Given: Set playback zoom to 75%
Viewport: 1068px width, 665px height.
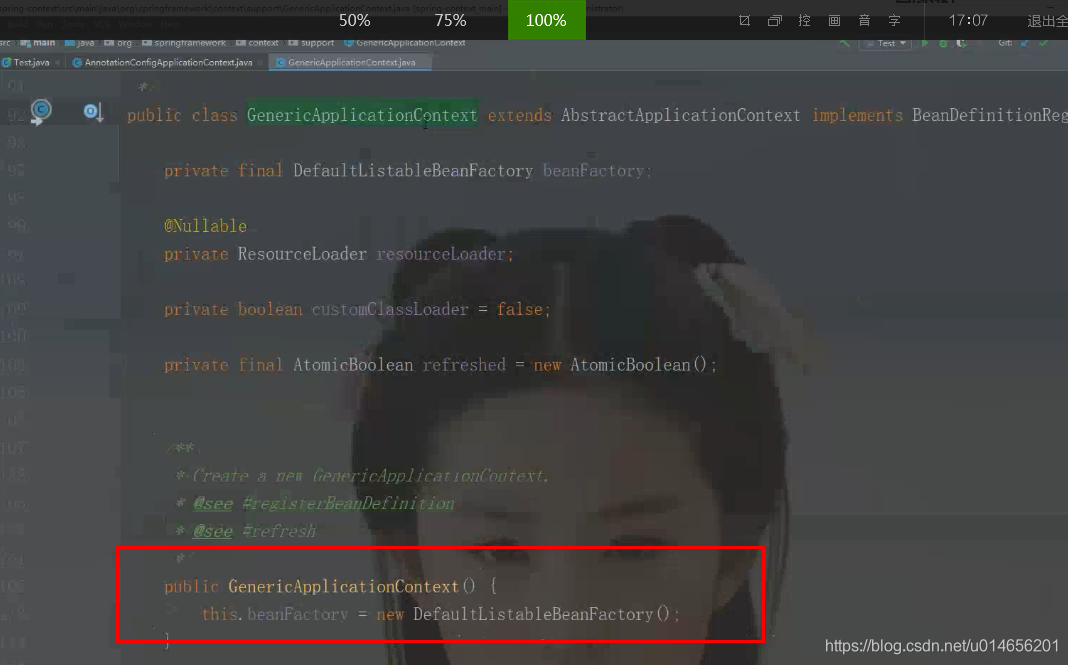Looking at the screenshot, I should pyautogui.click(x=450, y=20).
